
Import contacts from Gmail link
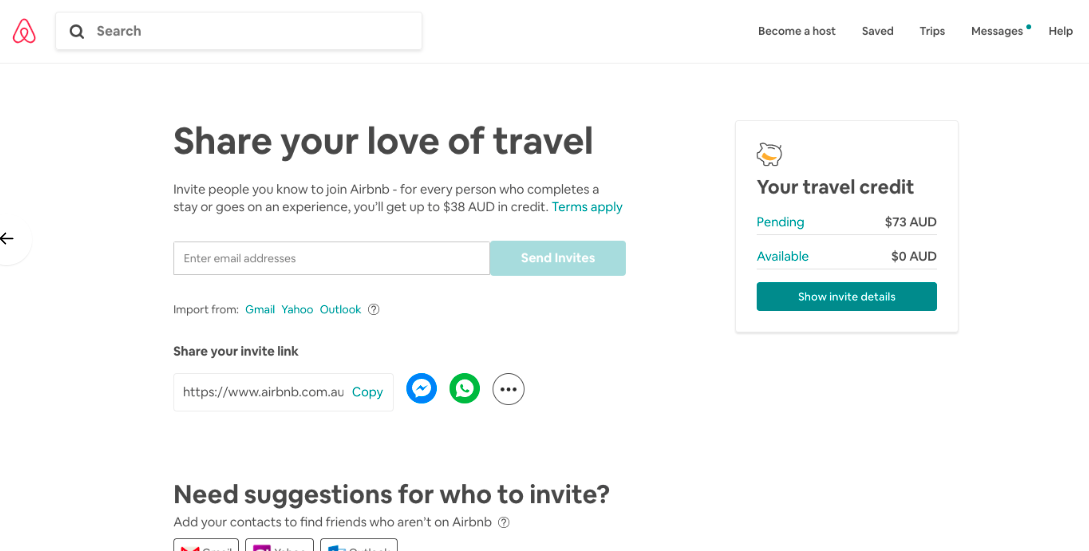point(260,309)
